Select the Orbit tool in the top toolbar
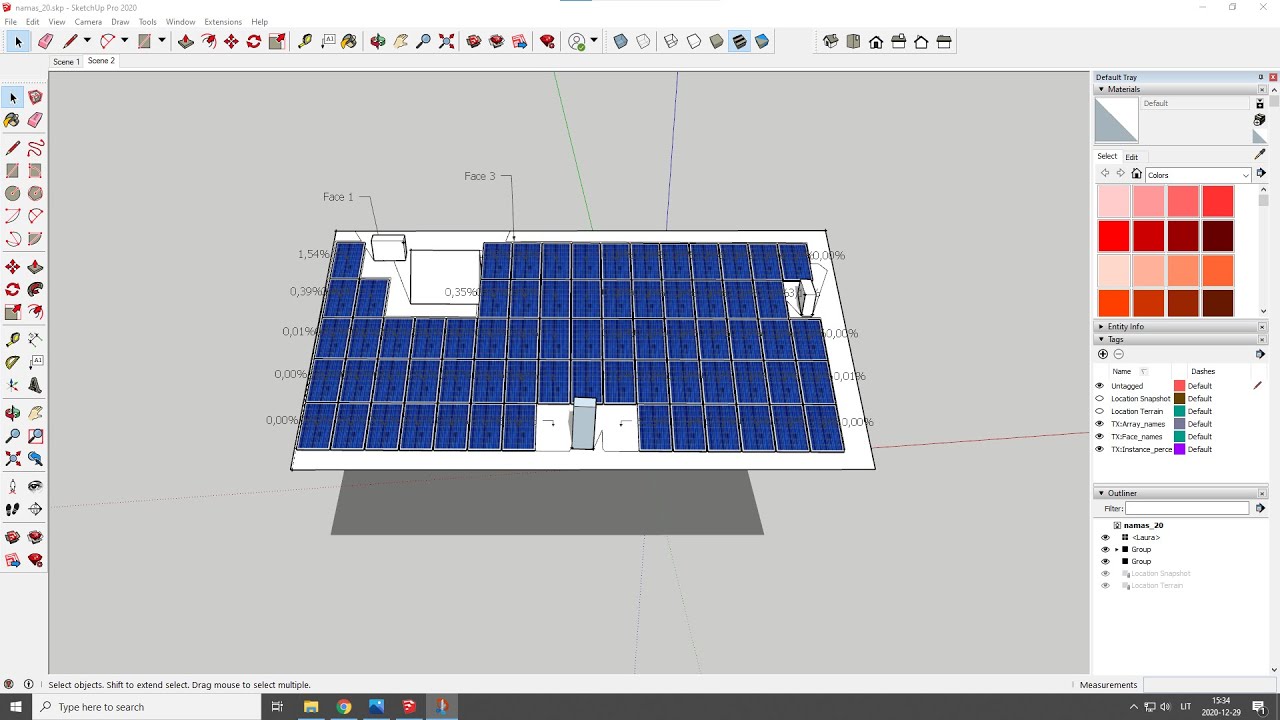 tap(377, 41)
